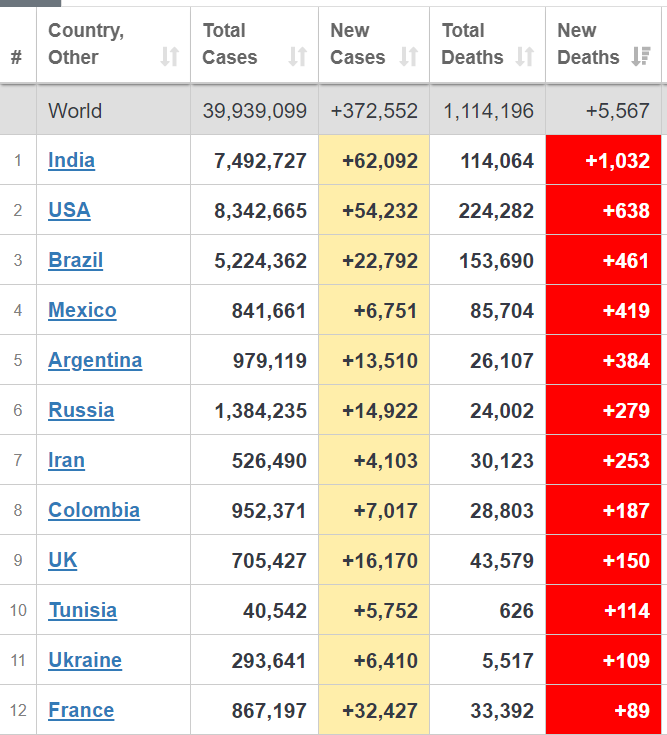Open the France country link
Screen dimensions: 667x735
(81, 710)
